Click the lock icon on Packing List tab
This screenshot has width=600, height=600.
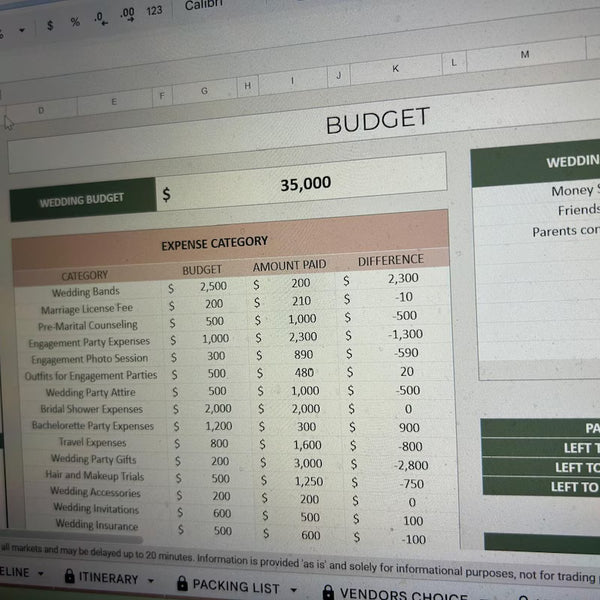pos(182,582)
